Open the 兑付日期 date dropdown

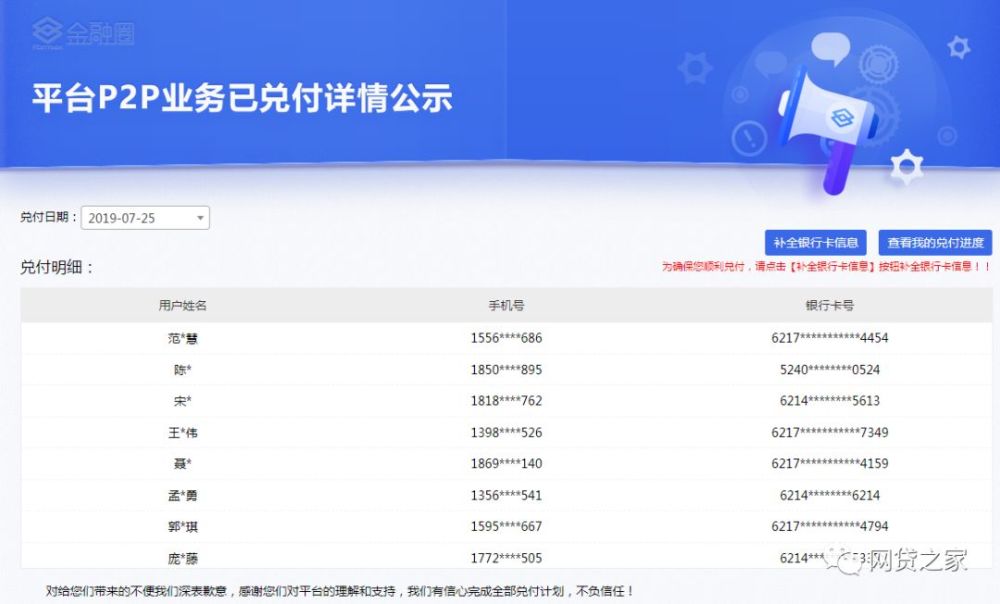tap(145, 217)
